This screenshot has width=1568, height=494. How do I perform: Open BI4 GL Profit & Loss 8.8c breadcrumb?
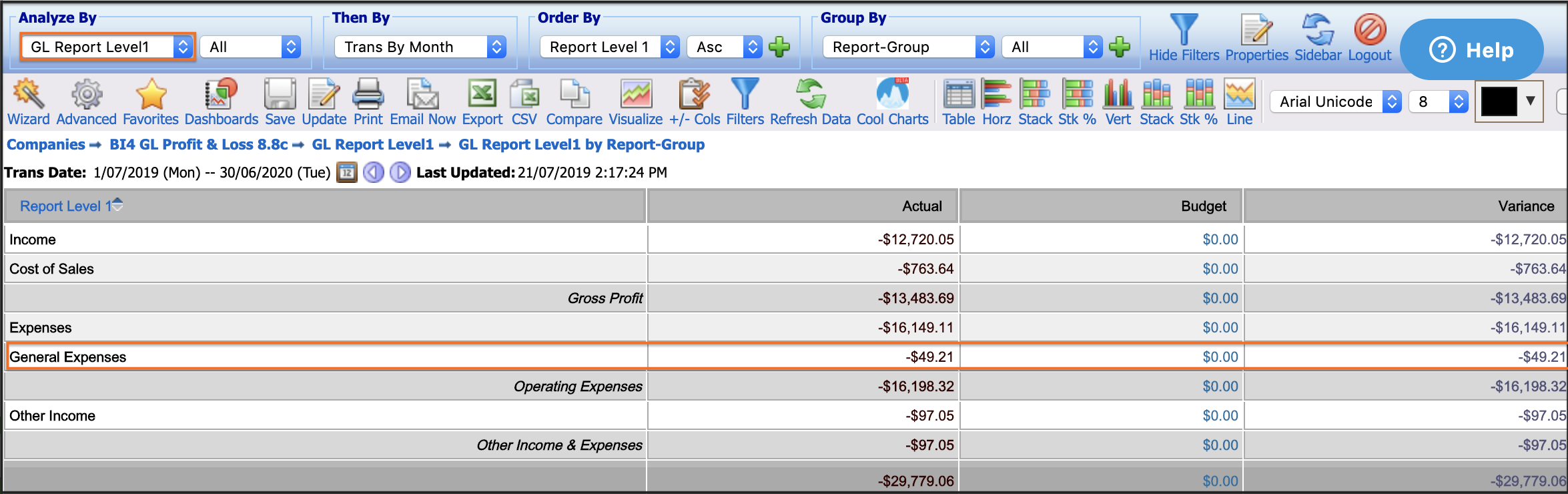coord(199,144)
